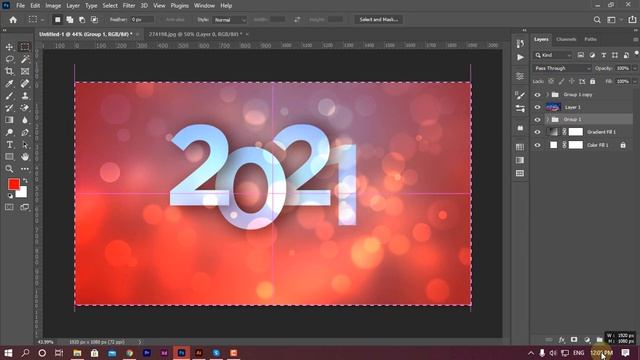This screenshot has width=640, height=360.
Task: Hide the Gradient Fill 1 layer
Action: (537, 132)
